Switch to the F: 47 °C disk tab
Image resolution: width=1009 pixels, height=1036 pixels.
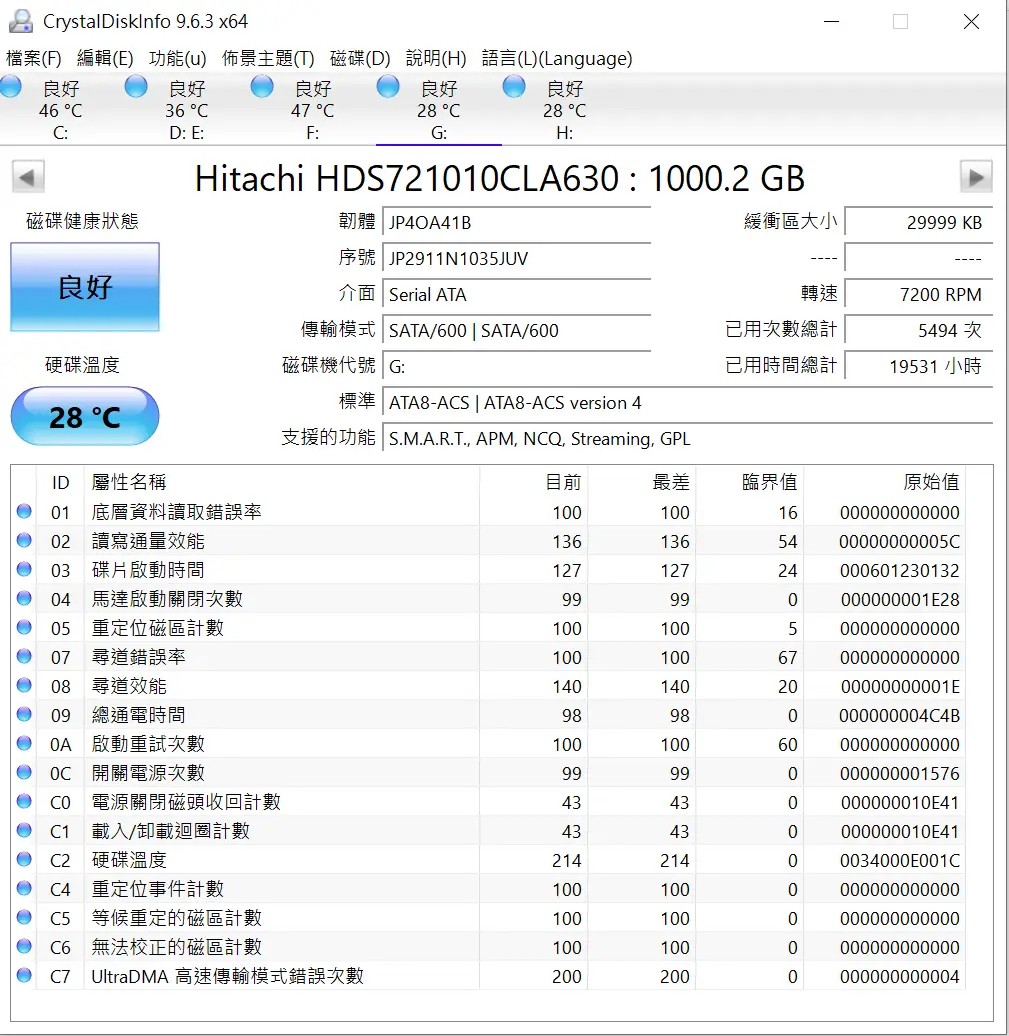coord(313,110)
